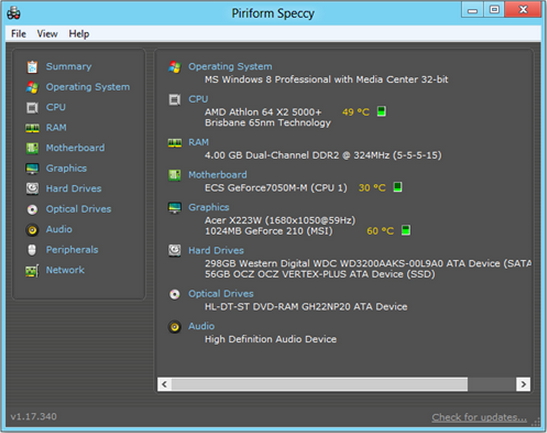Click the Audio speaker icon in summary pane

tap(174, 327)
